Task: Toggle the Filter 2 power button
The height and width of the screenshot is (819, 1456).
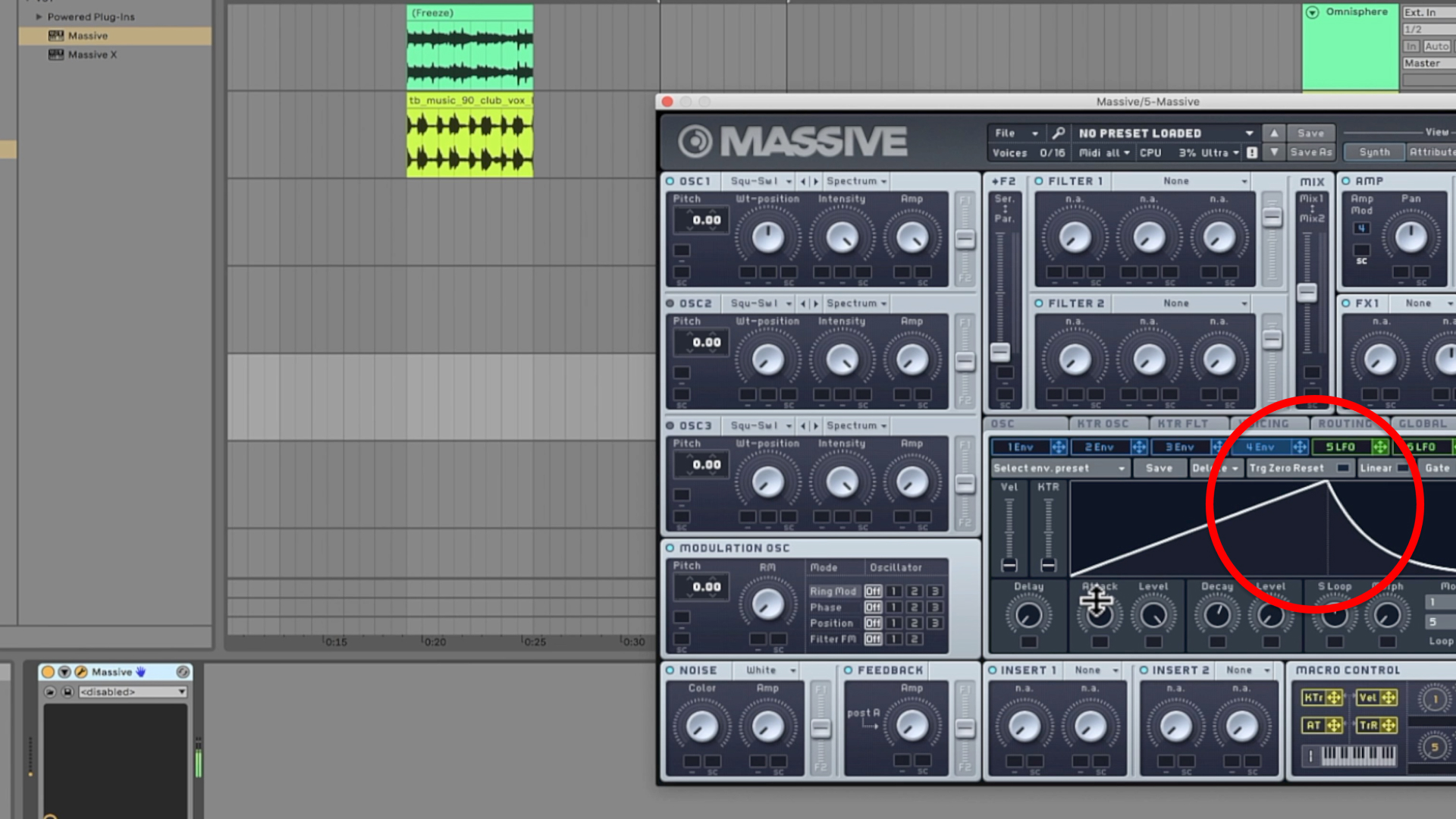Action: pyautogui.click(x=1039, y=303)
